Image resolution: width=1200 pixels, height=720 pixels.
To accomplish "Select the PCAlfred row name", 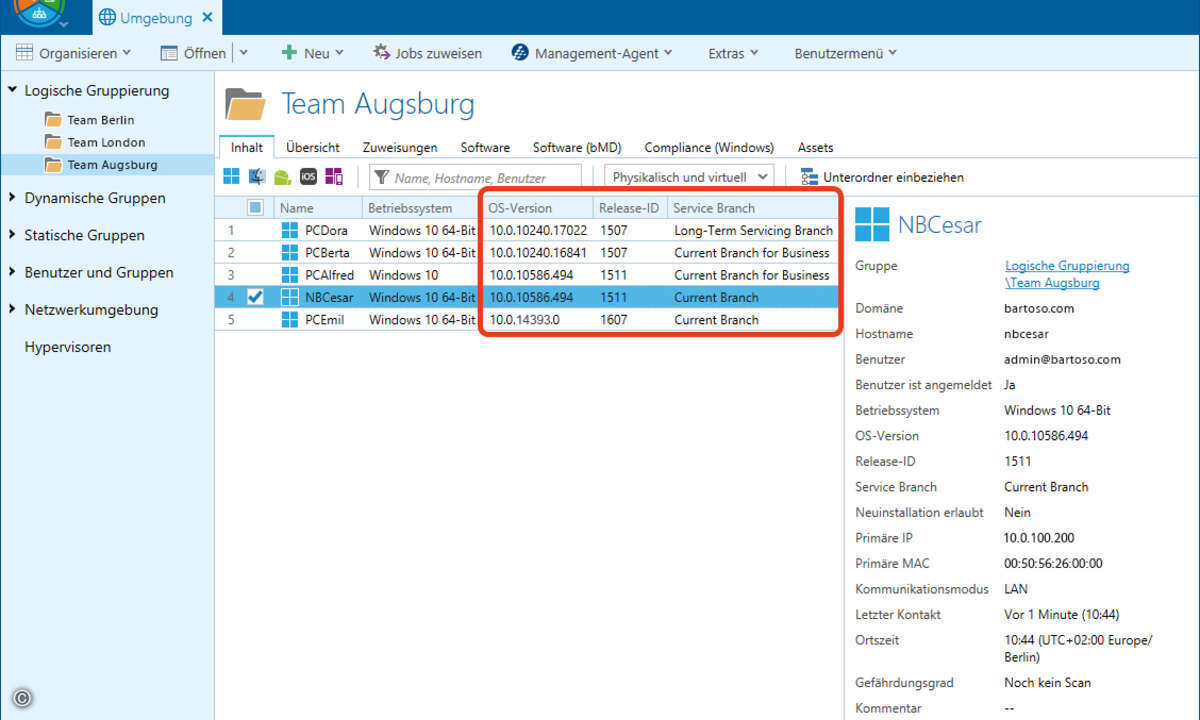I will tap(330, 275).
